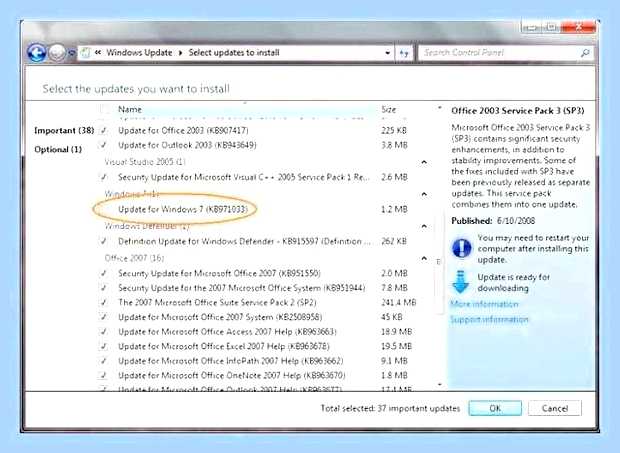The width and height of the screenshot is (620, 453).
Task: Uncheck Office InfoPath 2007 Help update
Action: [x=104, y=361]
